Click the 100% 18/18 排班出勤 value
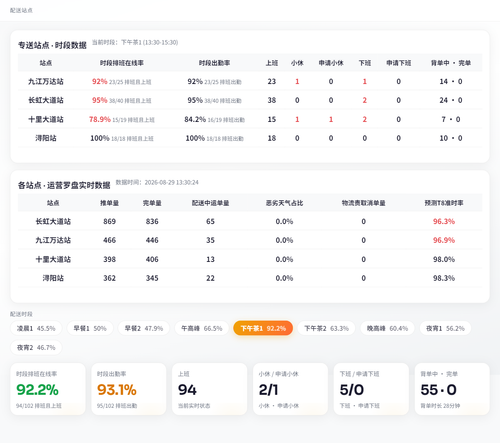The image size is (500, 443). click(x=214, y=138)
